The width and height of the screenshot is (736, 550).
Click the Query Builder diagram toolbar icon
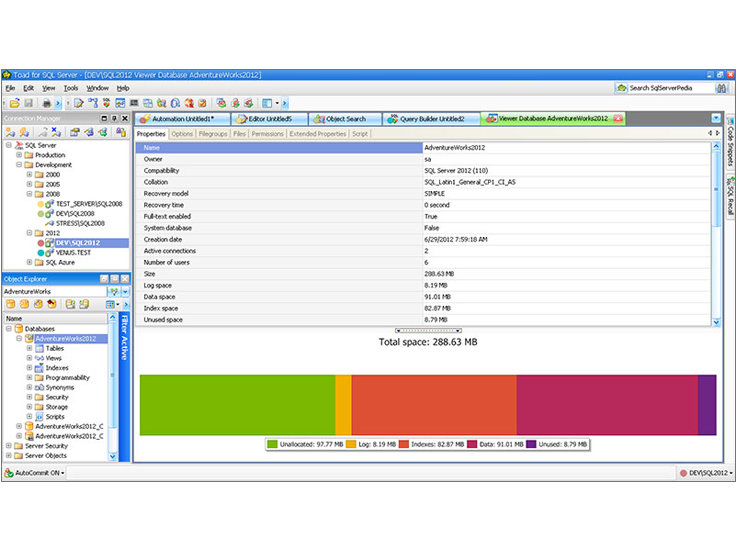tap(93, 103)
